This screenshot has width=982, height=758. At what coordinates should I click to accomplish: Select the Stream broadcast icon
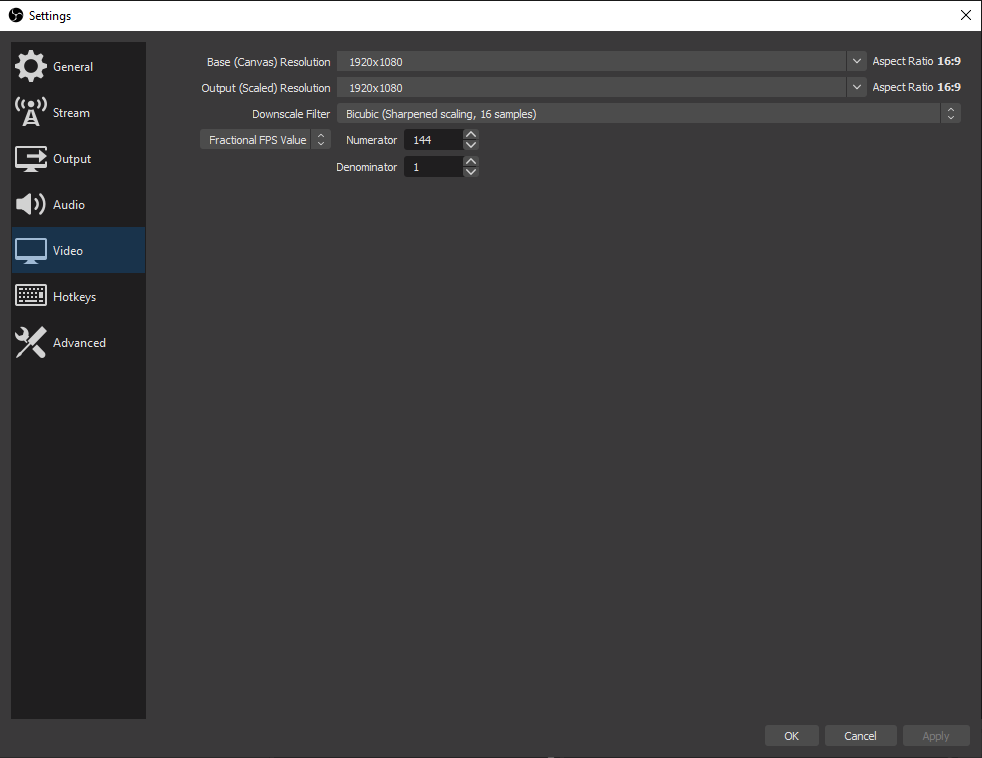click(30, 112)
